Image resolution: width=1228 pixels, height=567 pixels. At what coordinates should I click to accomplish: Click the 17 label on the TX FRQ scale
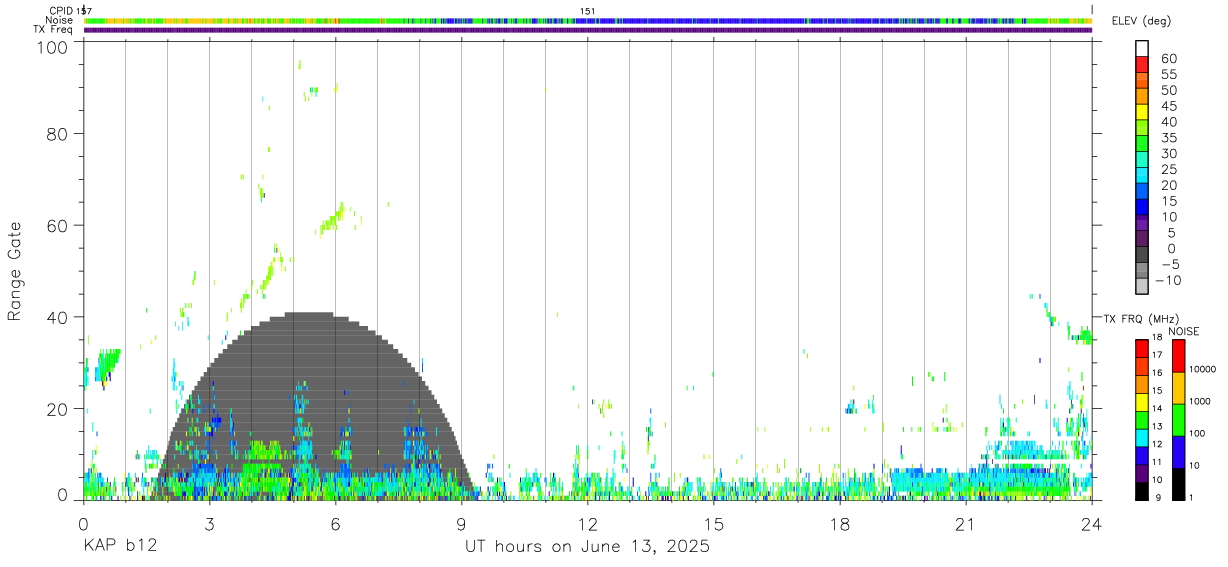[1159, 355]
